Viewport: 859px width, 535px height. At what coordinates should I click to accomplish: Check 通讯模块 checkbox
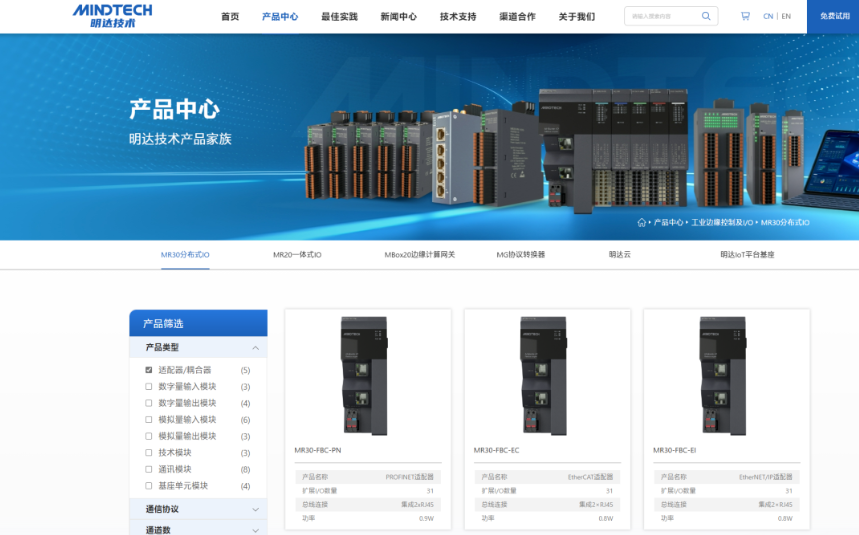(148, 469)
